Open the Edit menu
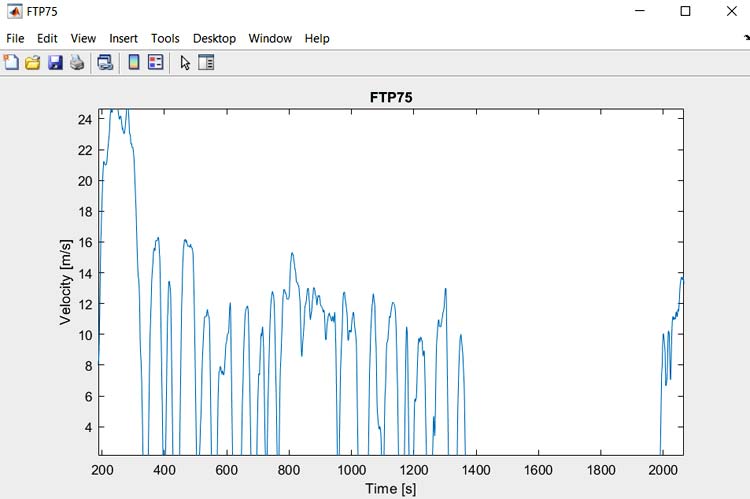 (x=47, y=38)
